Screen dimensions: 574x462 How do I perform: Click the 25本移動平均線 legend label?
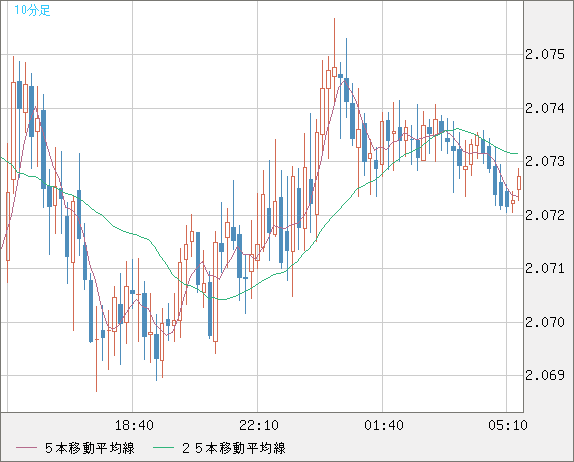click(234, 448)
